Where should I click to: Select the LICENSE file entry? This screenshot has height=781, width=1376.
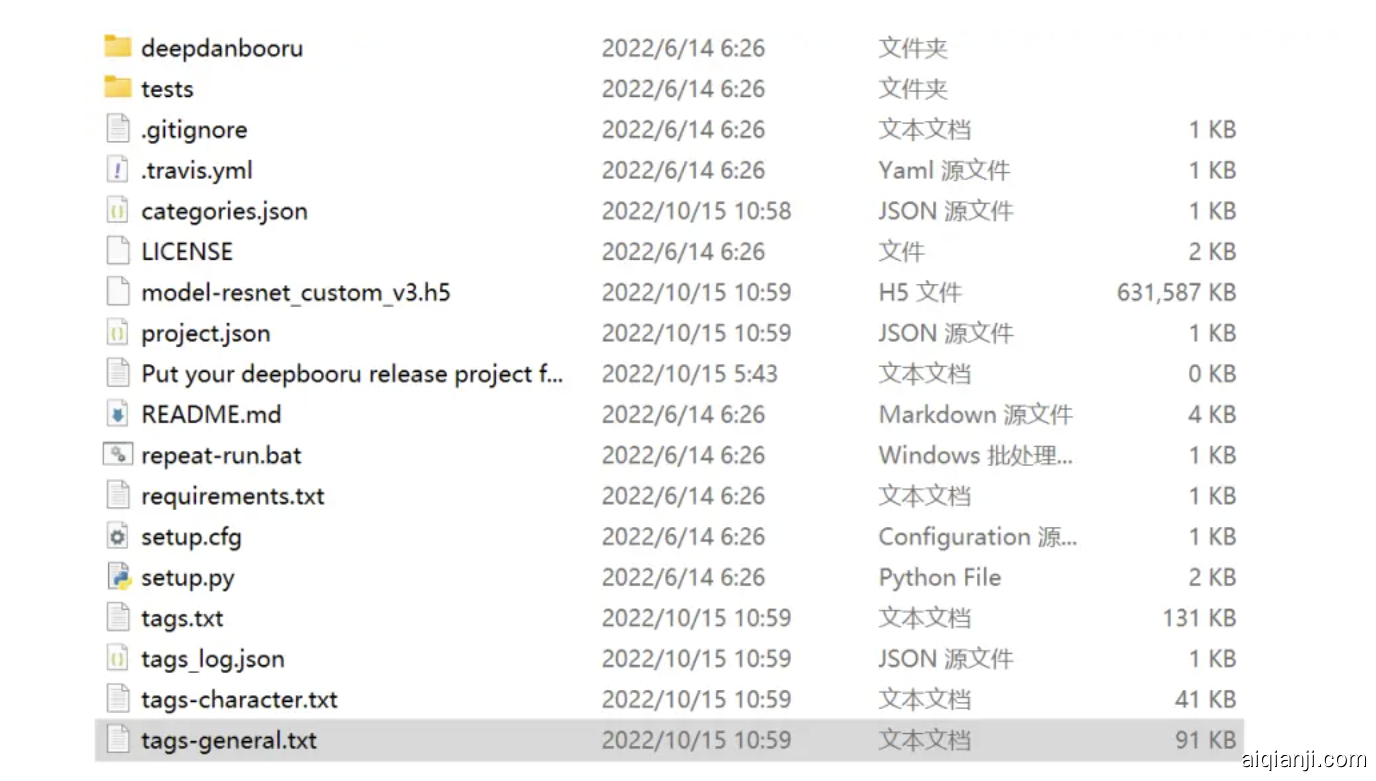coord(187,252)
